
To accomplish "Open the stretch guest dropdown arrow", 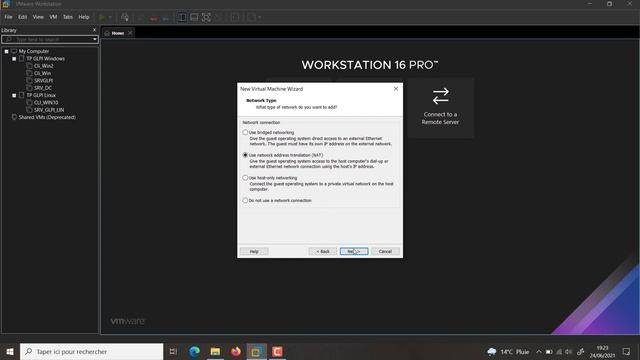I will click(260, 17).
